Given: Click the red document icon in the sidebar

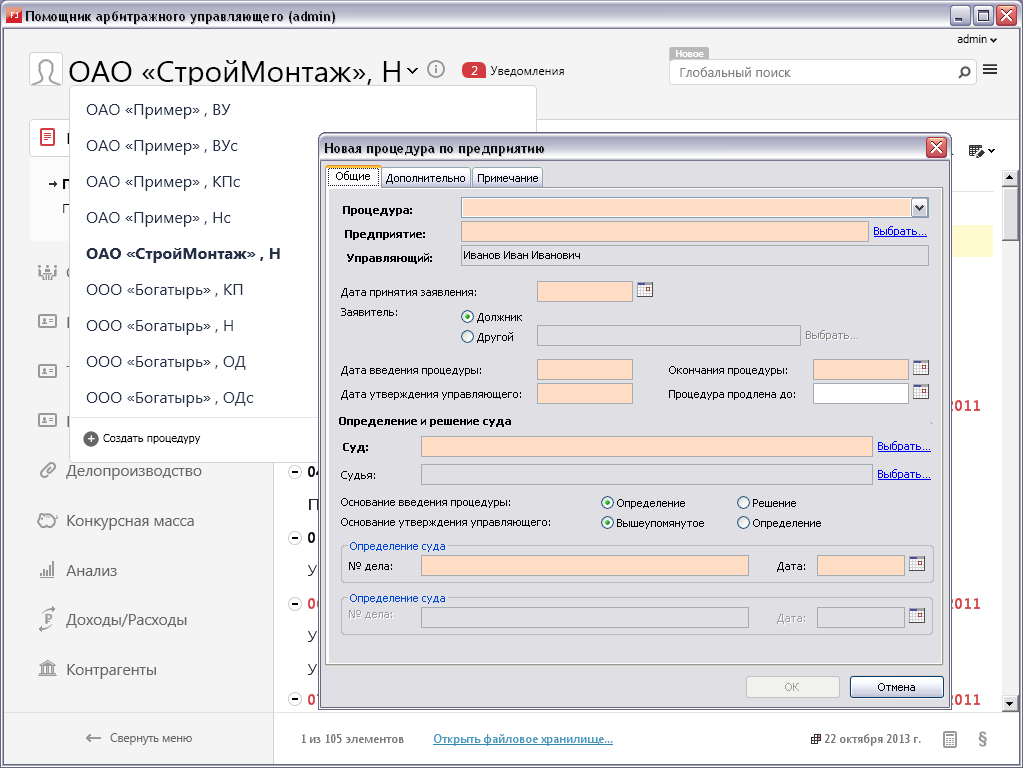Looking at the screenshot, I should (48, 137).
